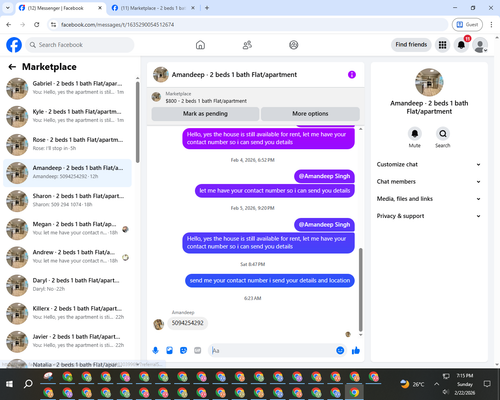
Task: Open the account profile avatar menu
Action: pos(480,45)
